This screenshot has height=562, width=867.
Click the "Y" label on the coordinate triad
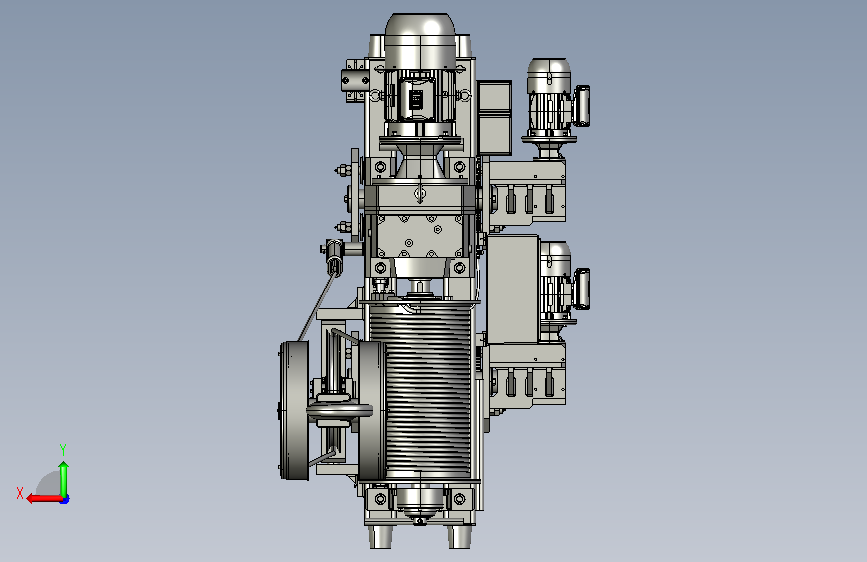coord(63,450)
